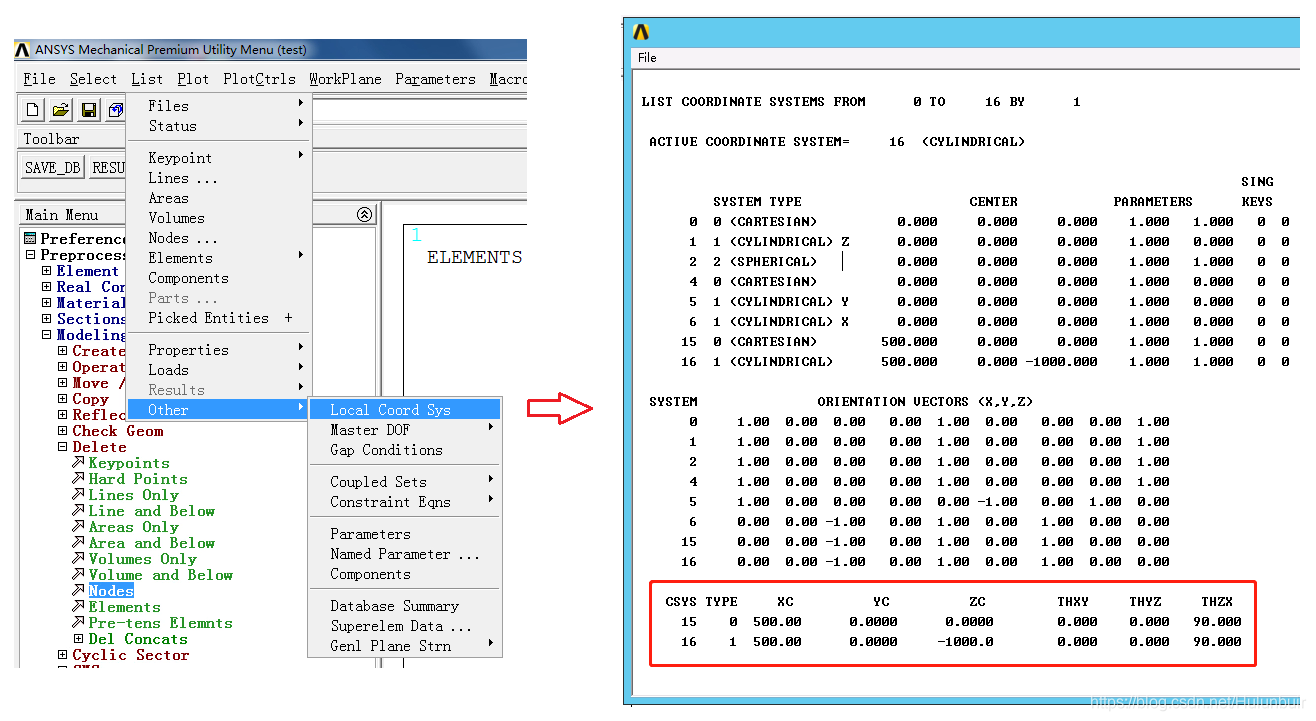
Task: Choose Superelem Data ... entry
Action: pos(404,626)
